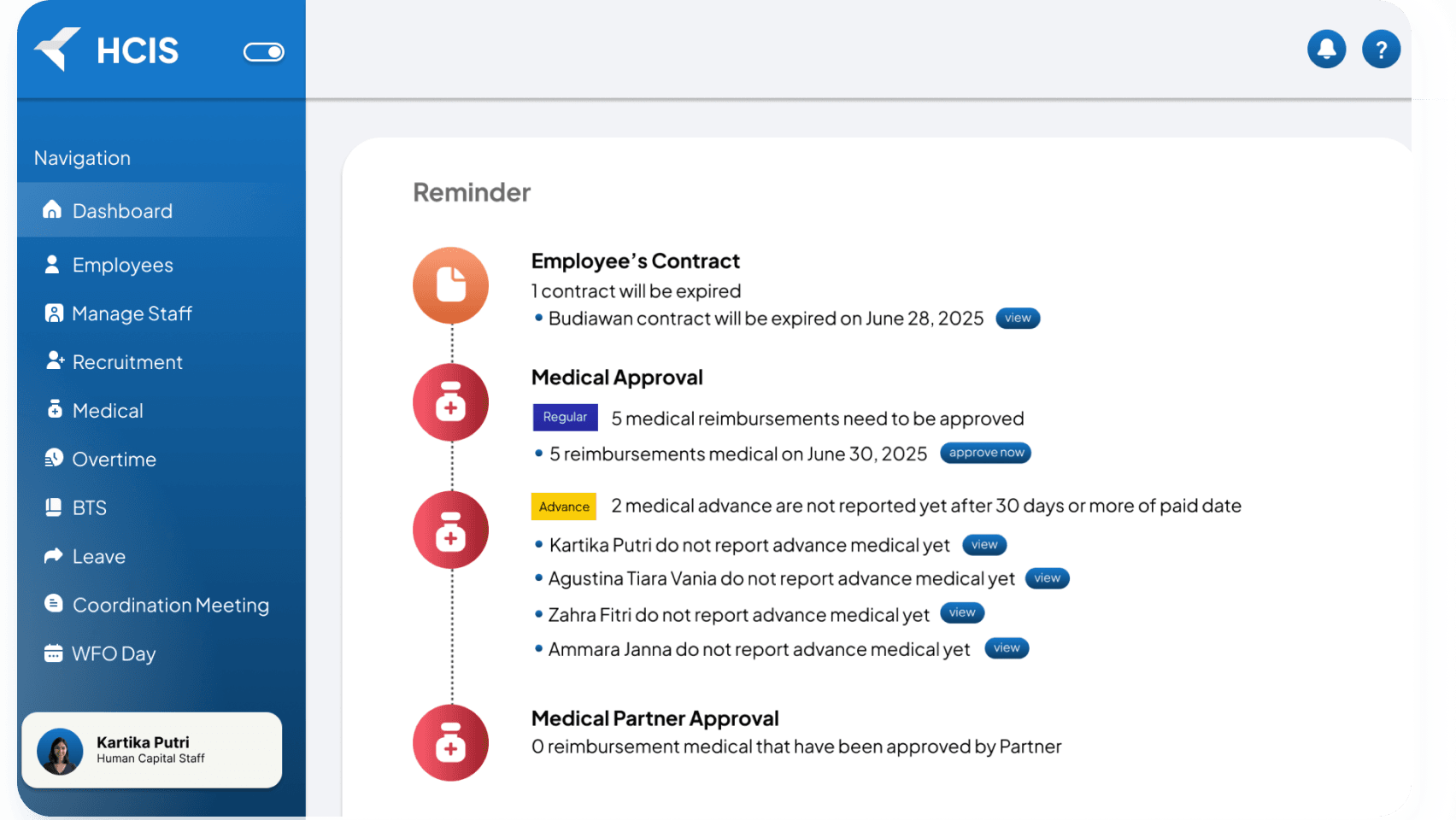View Agustina Tiara Vania's advance medical
Image resolution: width=1456 pixels, height=820 pixels.
pyautogui.click(x=1047, y=578)
